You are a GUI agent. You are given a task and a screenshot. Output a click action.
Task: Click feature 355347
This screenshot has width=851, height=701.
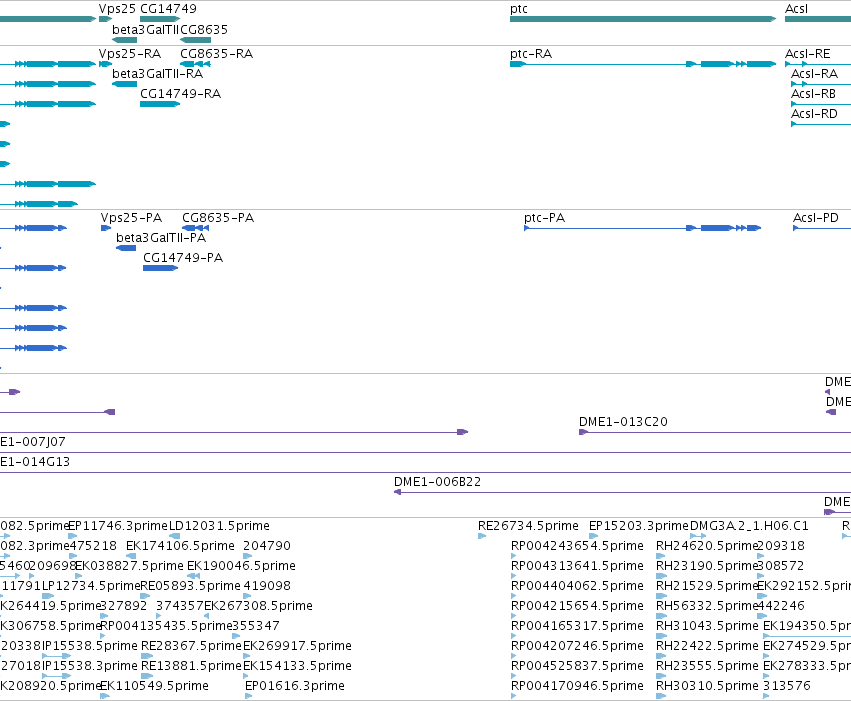point(256,626)
